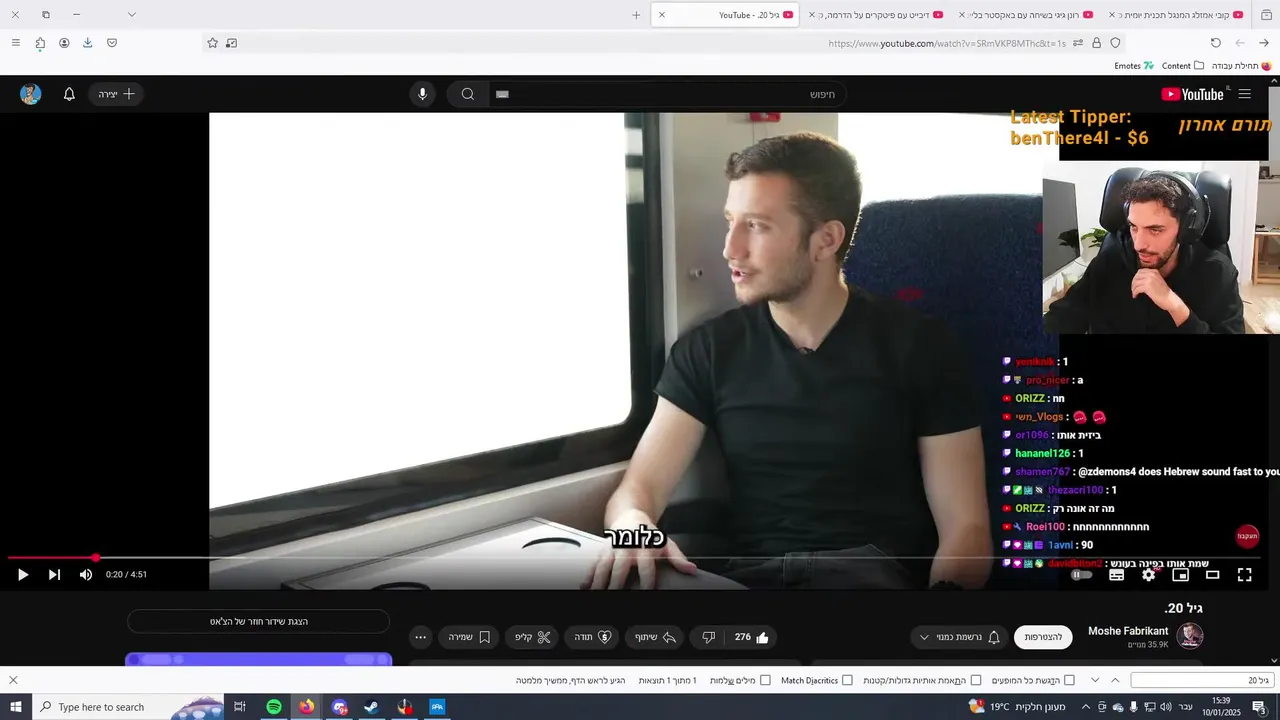Switch to the קובי אמזלג tab
Screen dimensions: 1280x720
(x=1178, y=15)
